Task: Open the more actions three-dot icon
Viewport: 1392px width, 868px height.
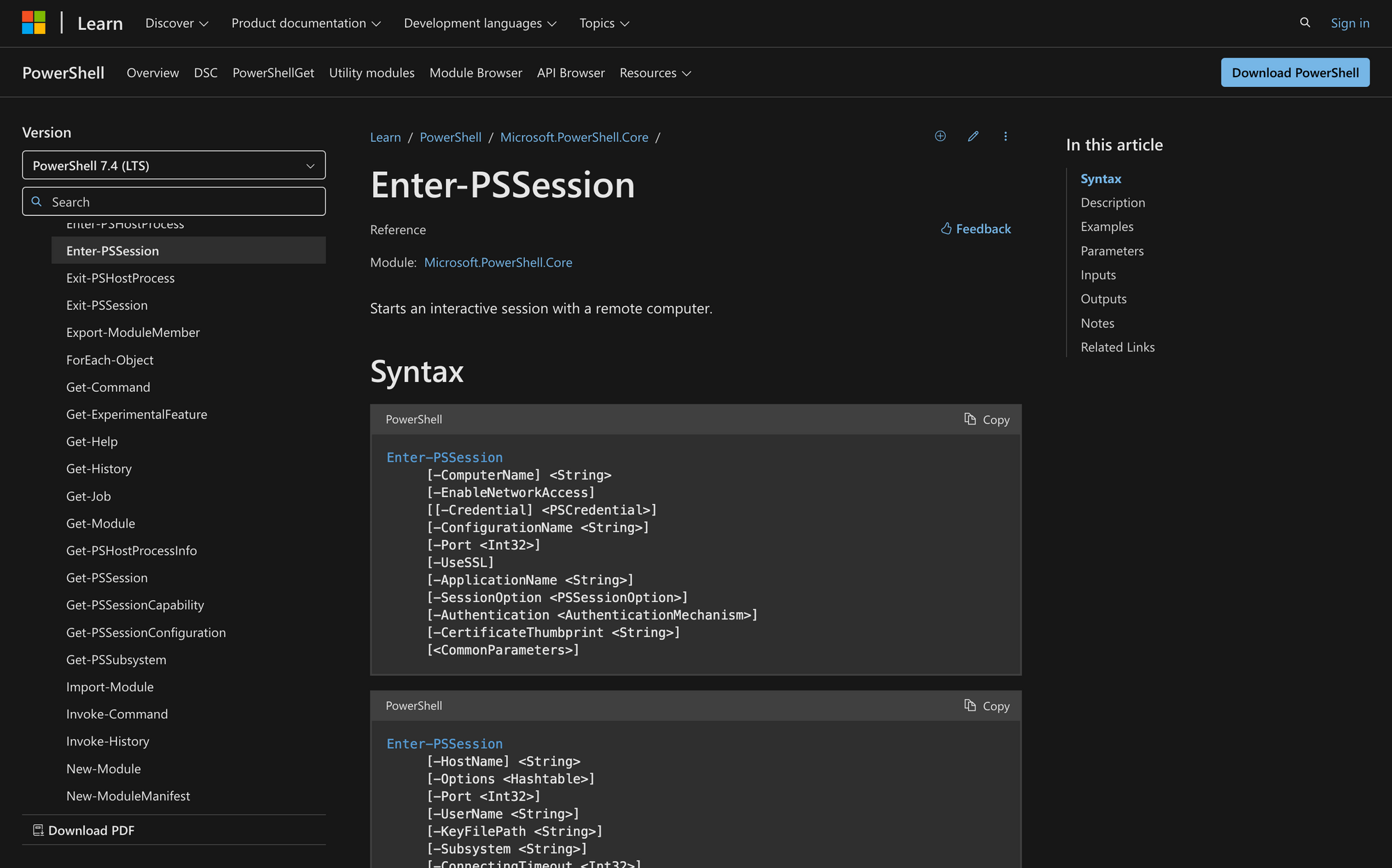Action: point(1005,136)
